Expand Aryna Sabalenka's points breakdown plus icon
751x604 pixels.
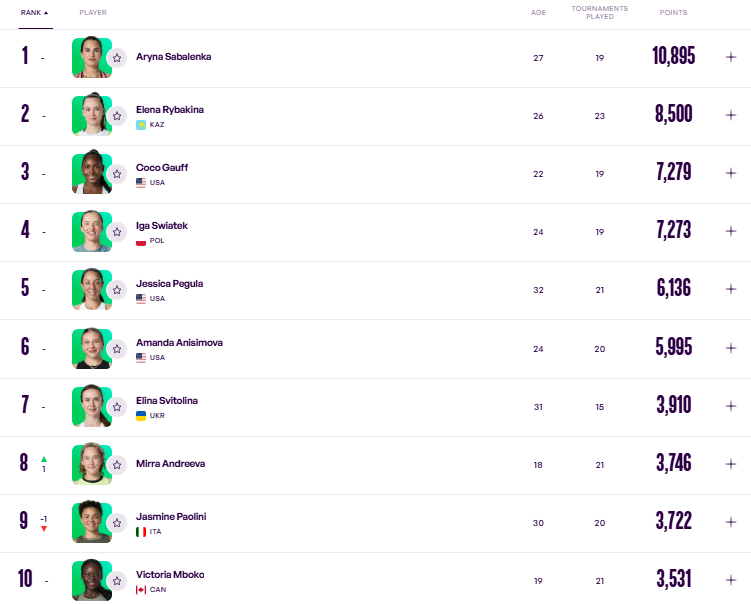pos(731,57)
